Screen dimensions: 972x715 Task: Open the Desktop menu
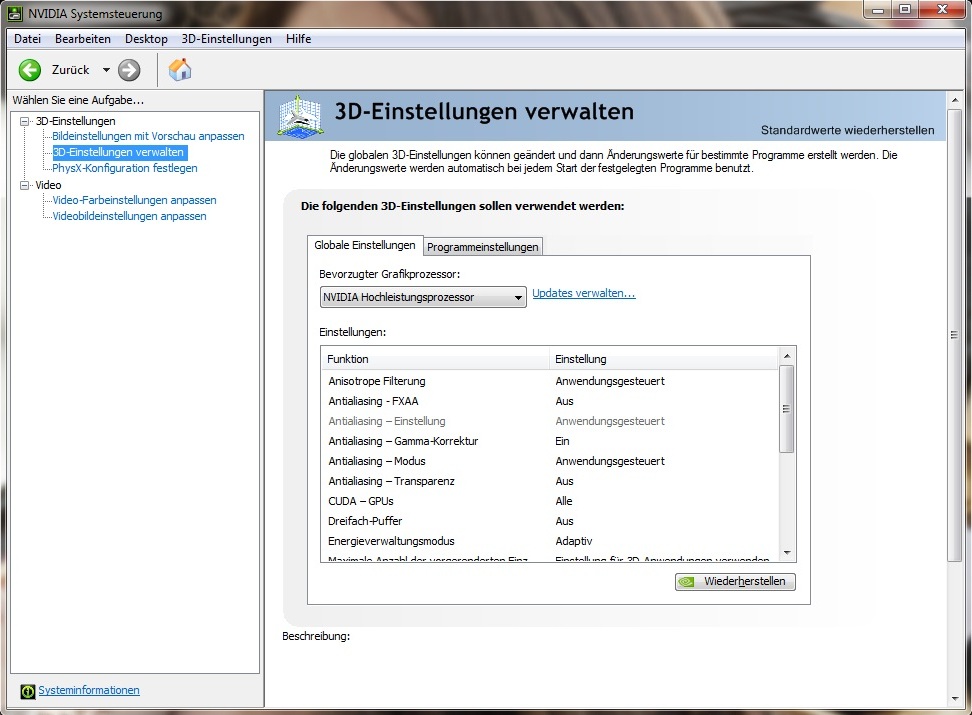146,38
